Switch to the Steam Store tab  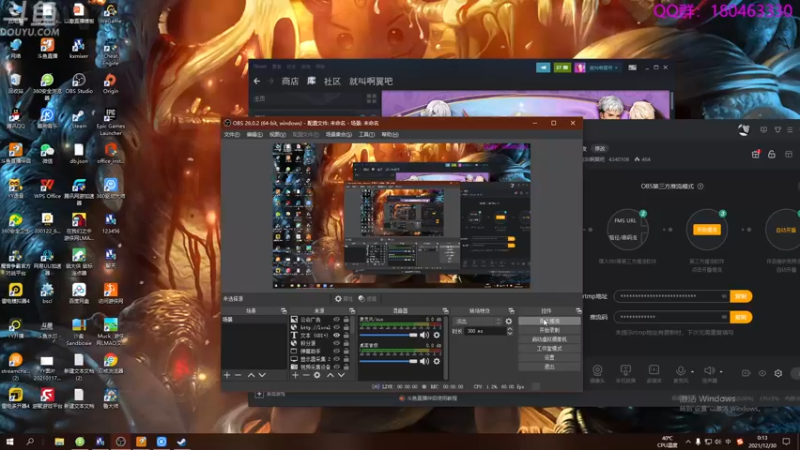tap(290, 81)
